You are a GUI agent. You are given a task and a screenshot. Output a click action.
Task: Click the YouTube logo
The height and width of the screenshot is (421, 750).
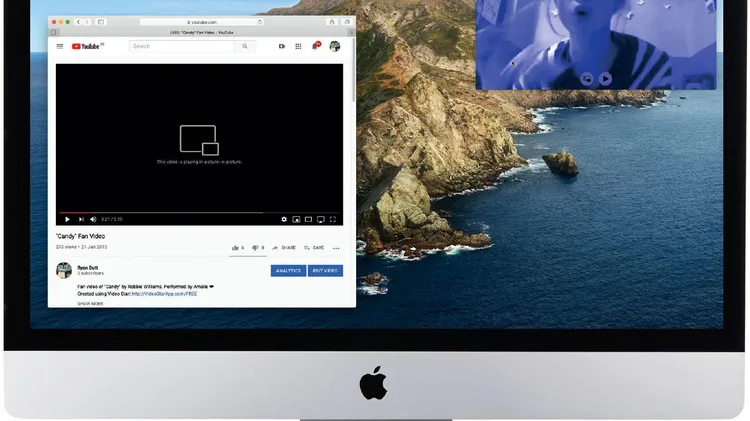pos(86,46)
